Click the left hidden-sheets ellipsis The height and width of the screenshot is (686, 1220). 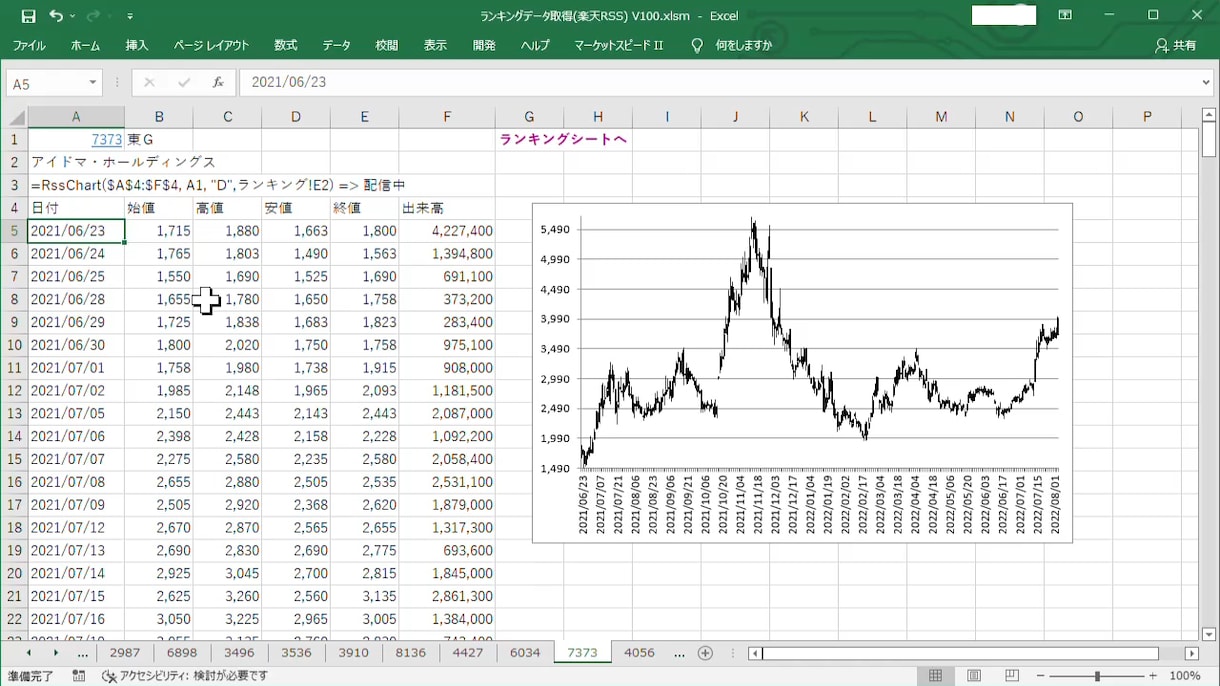(82, 653)
